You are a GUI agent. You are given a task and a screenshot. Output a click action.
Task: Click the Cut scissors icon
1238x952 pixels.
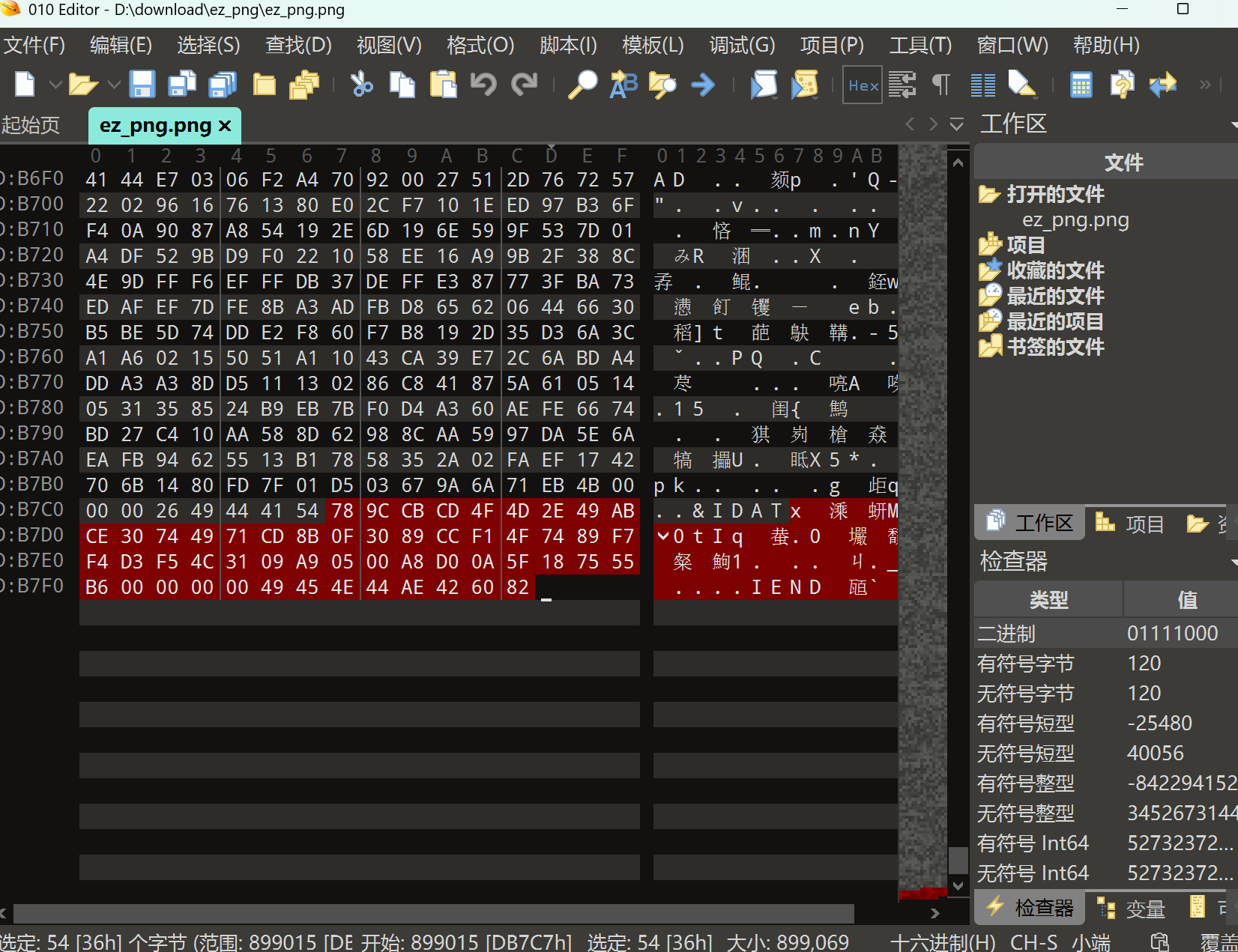(361, 84)
